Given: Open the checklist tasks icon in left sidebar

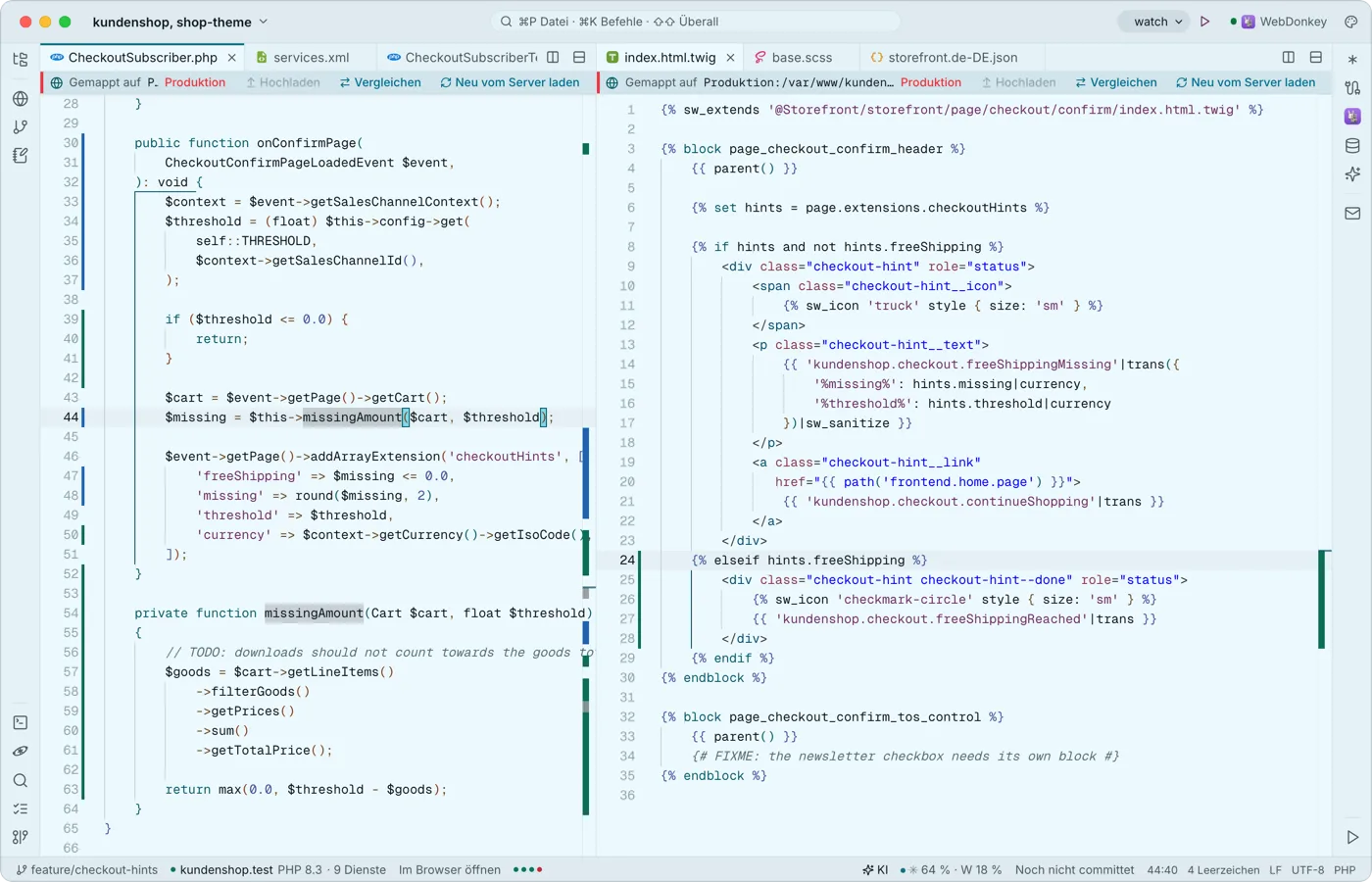Looking at the screenshot, I should [21, 808].
